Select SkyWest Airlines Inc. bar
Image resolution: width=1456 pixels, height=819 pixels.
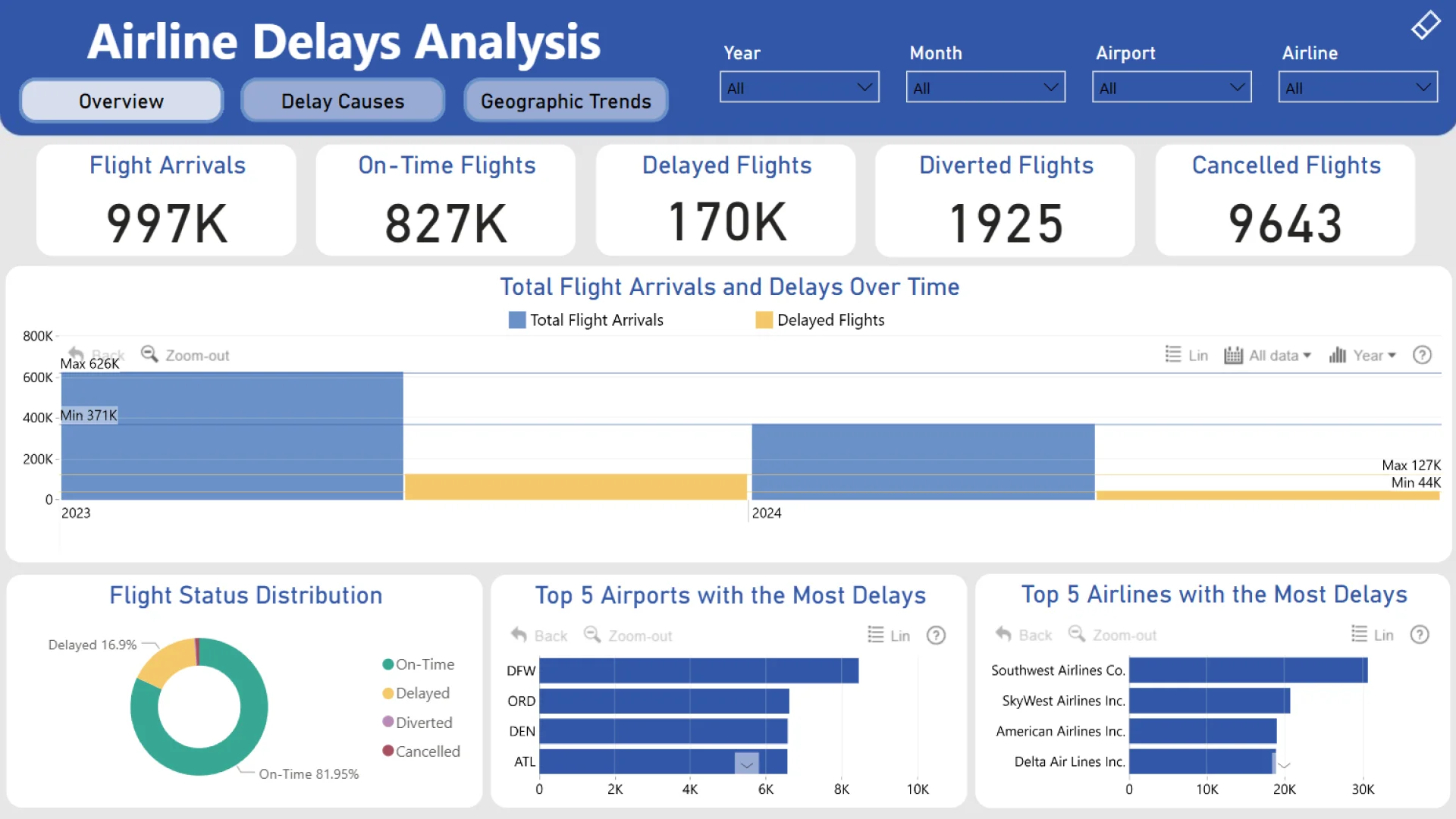coord(1210,701)
